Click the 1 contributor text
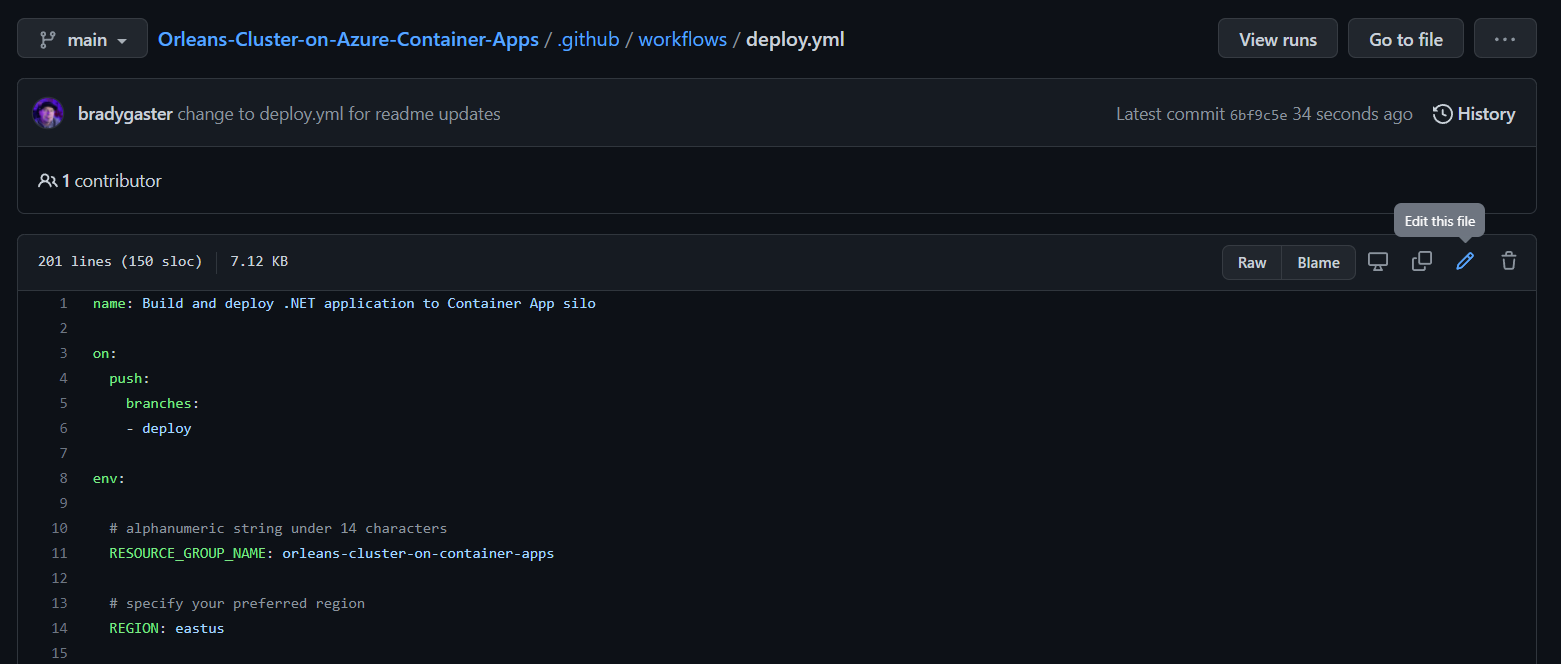This screenshot has width=1561, height=664. tap(100, 181)
